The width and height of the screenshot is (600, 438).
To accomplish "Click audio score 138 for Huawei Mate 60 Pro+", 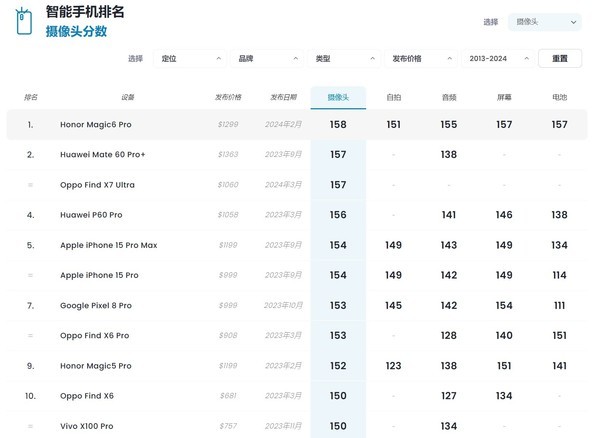I will (449, 155).
